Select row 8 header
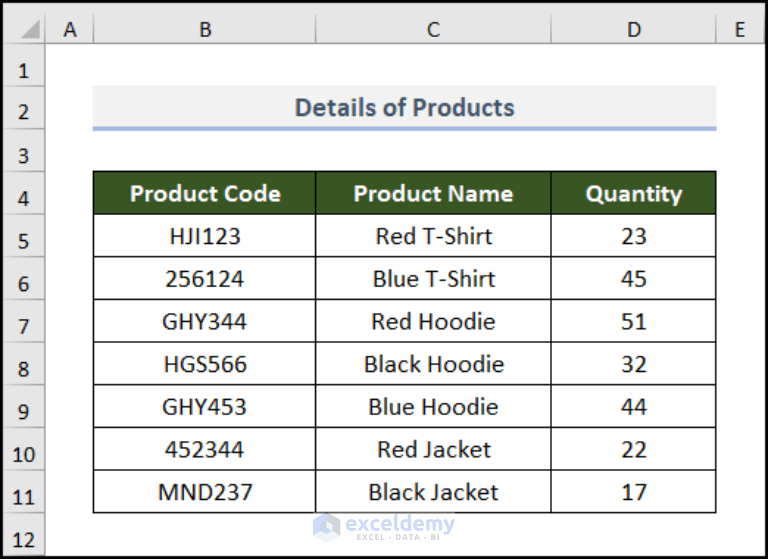 coord(24,364)
